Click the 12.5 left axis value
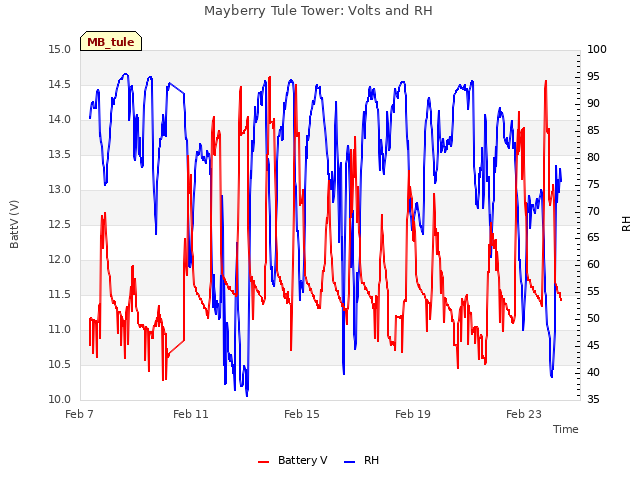The width and height of the screenshot is (640, 480). pyautogui.click(x=60, y=225)
